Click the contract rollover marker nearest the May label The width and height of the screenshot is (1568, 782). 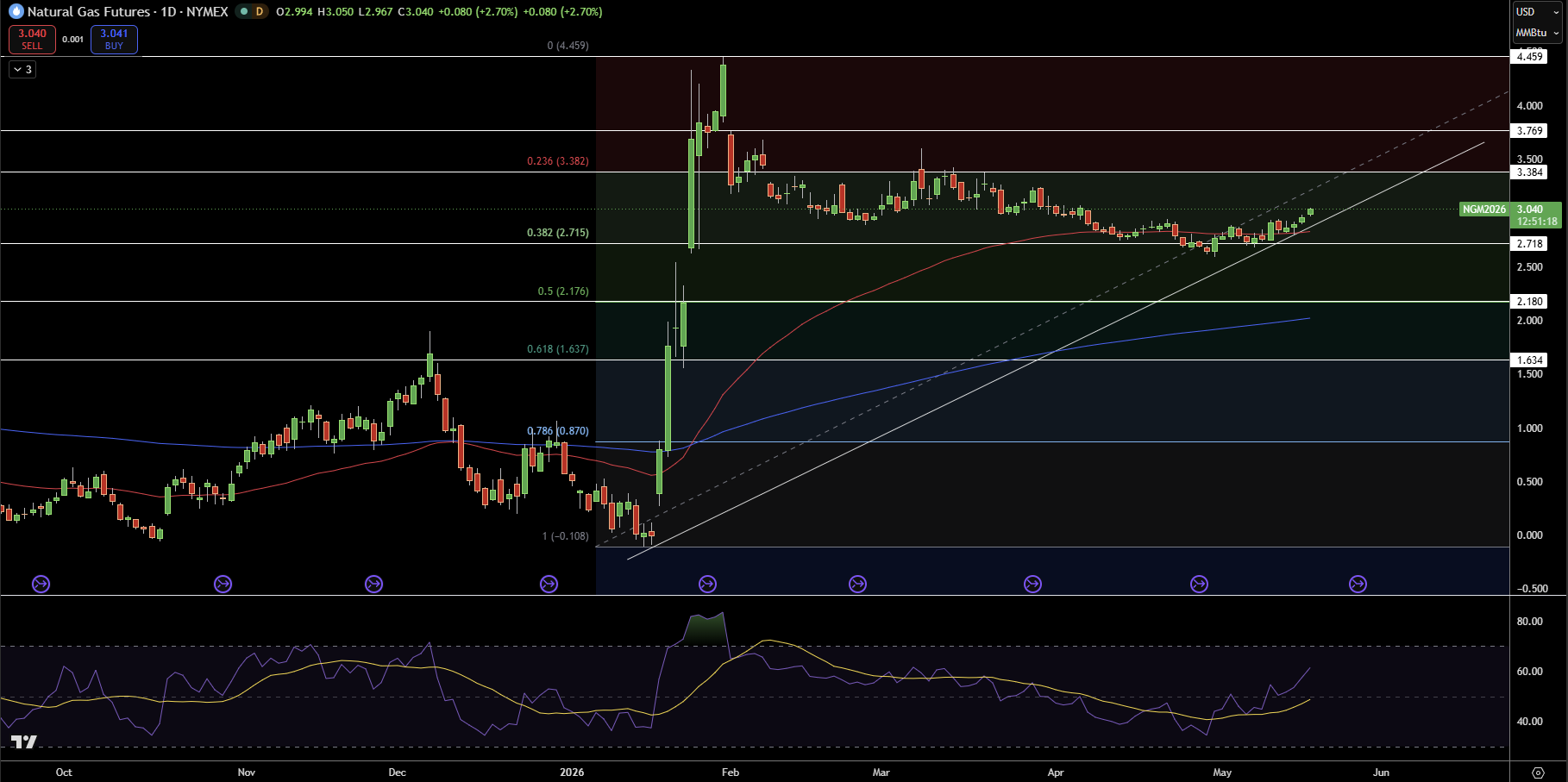coord(1199,585)
